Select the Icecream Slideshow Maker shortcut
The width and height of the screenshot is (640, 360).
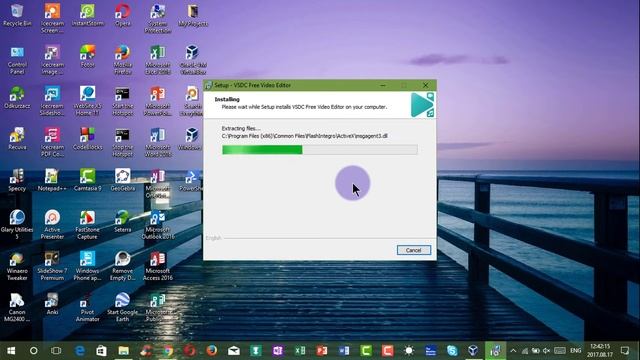52,101
